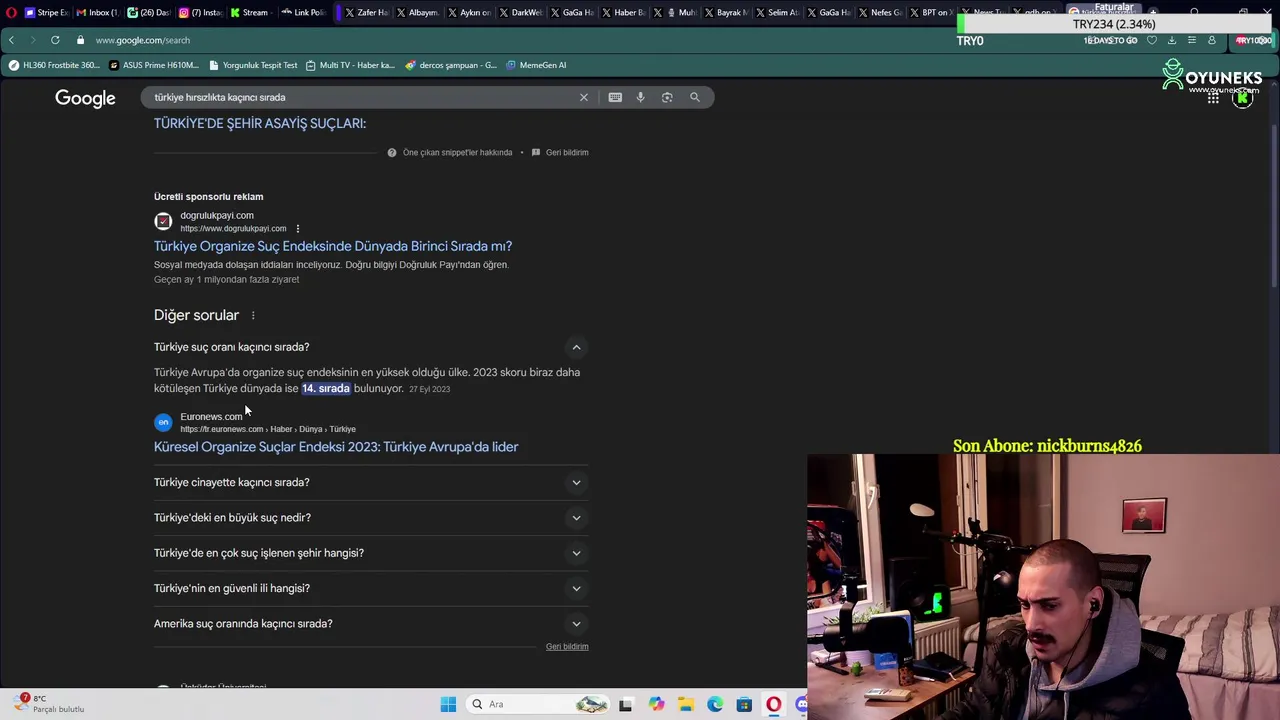Clear the Google search box text

584,97
